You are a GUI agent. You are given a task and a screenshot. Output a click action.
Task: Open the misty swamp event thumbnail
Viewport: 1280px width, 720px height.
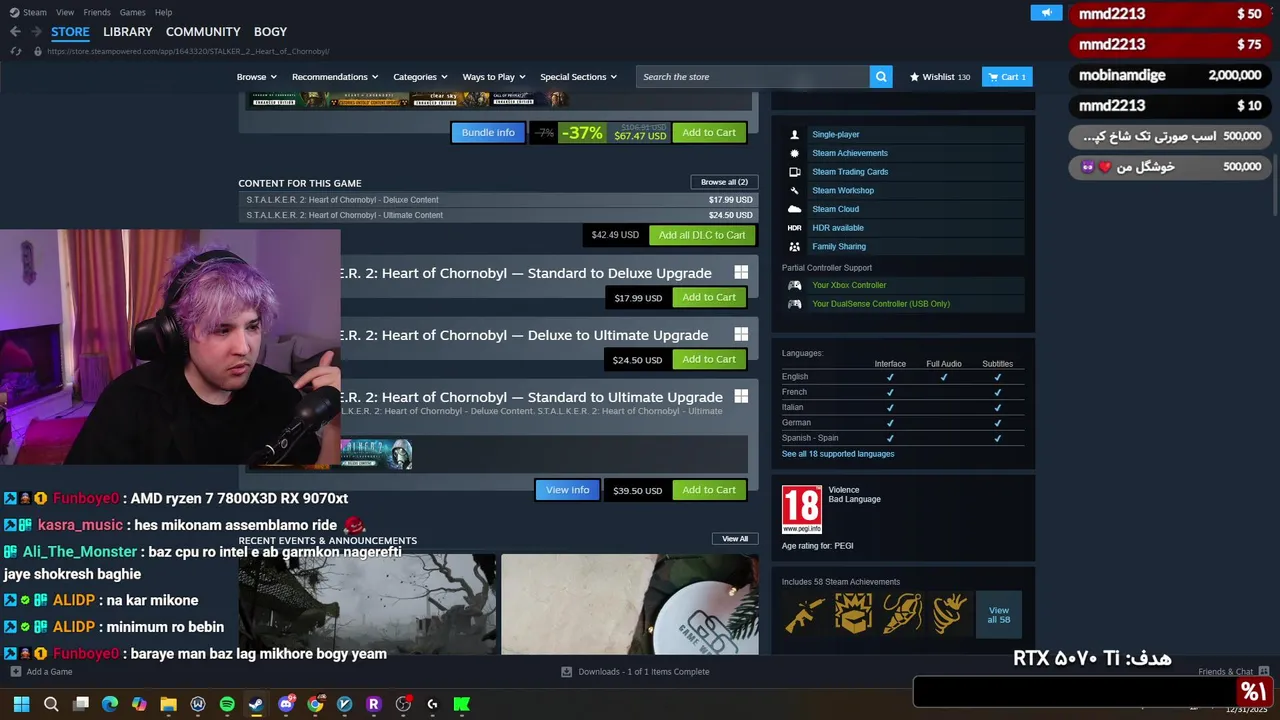[x=366, y=604]
